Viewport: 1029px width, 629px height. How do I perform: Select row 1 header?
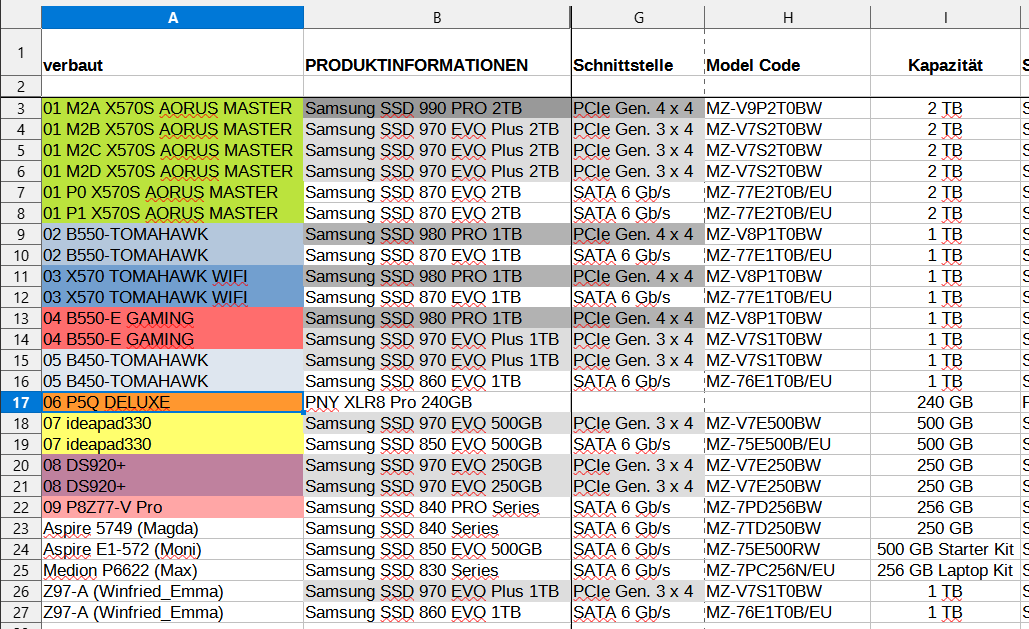(20, 53)
